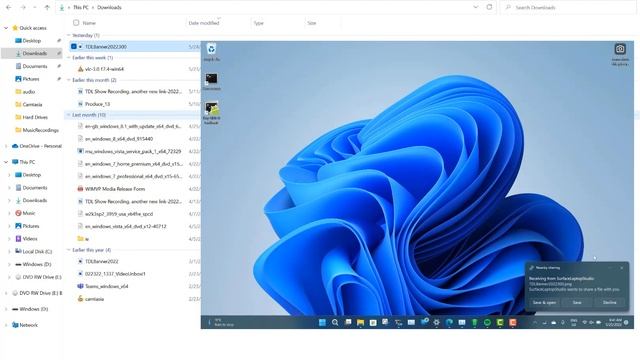Uncheck the TDLBanner2022300 file checkbox
The height and width of the screenshot is (360, 640).
tap(74, 47)
